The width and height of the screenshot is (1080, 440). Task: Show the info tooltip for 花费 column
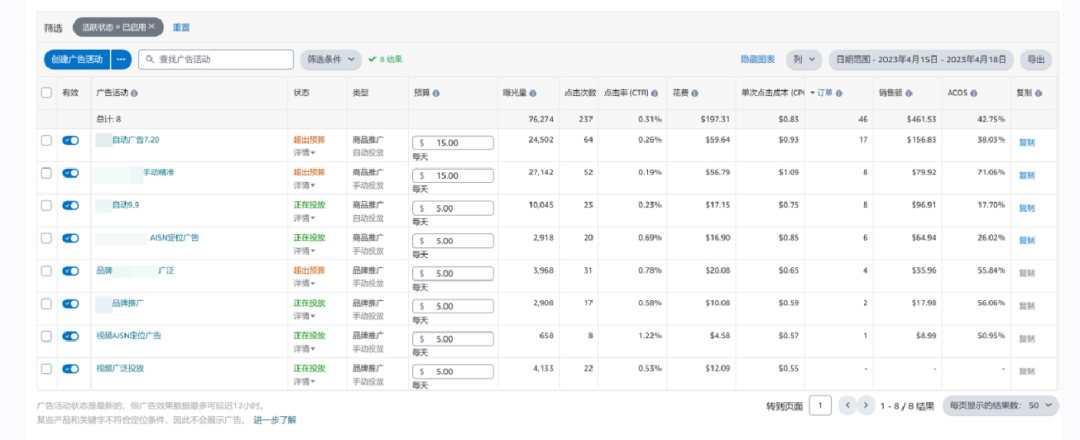[695, 93]
